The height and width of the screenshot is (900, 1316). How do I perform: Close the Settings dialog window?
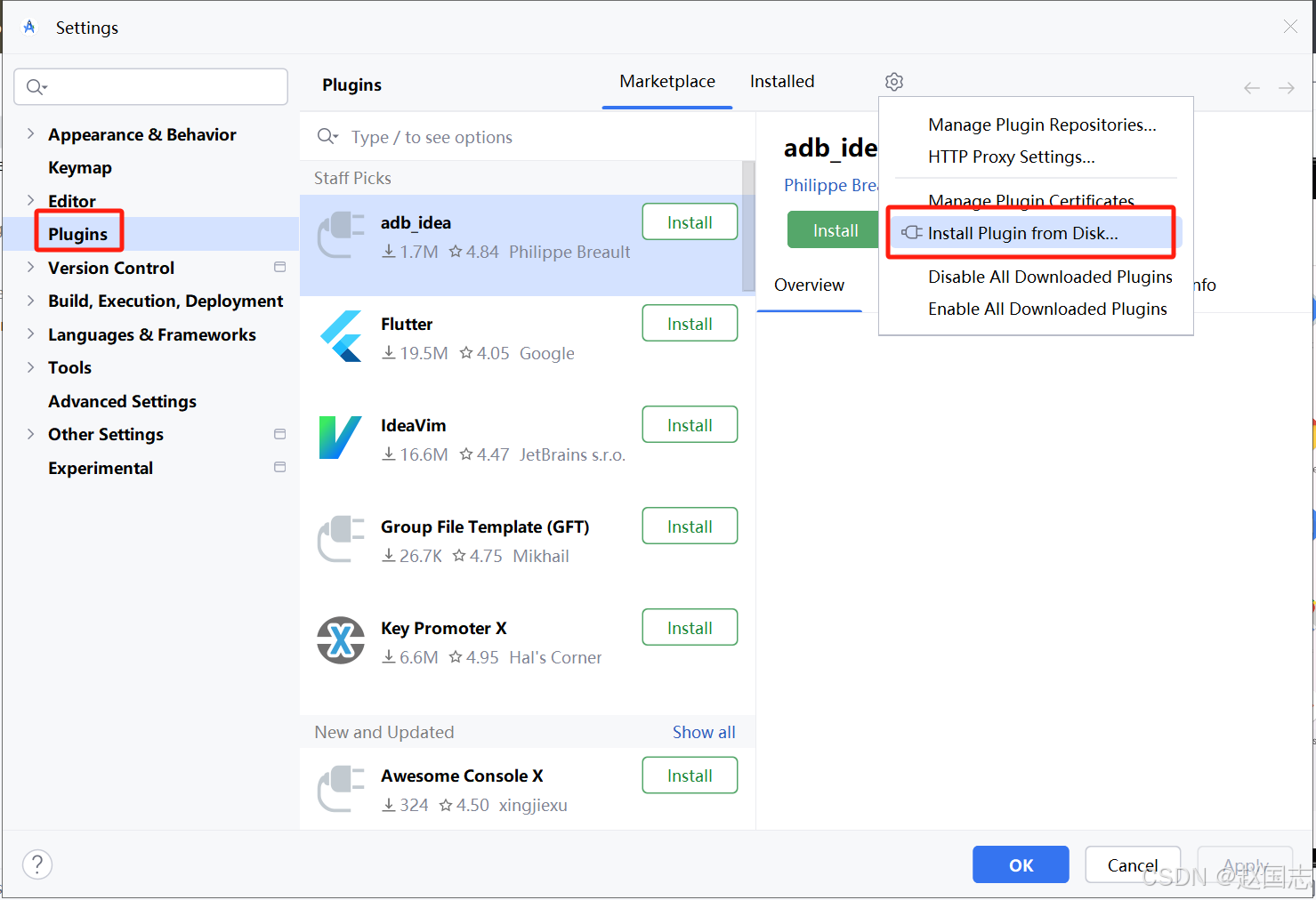pos(1290,27)
